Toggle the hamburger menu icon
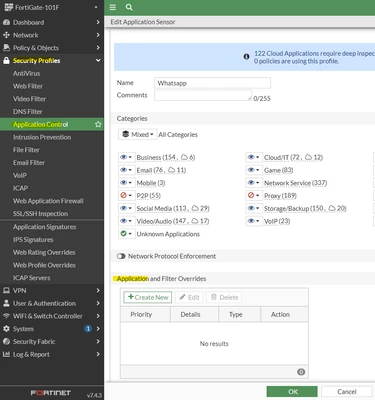Screen dimensions: 375x400 (113, 7)
